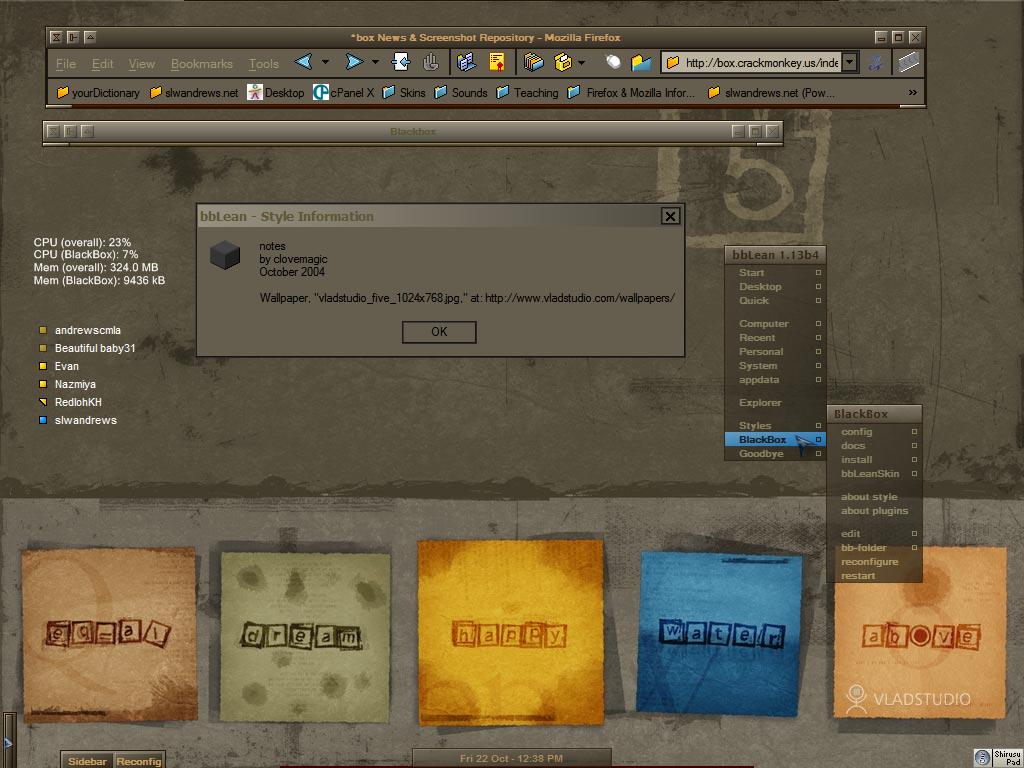Close the bbLean Style Information dialog
1024x768 pixels.
coord(670,216)
